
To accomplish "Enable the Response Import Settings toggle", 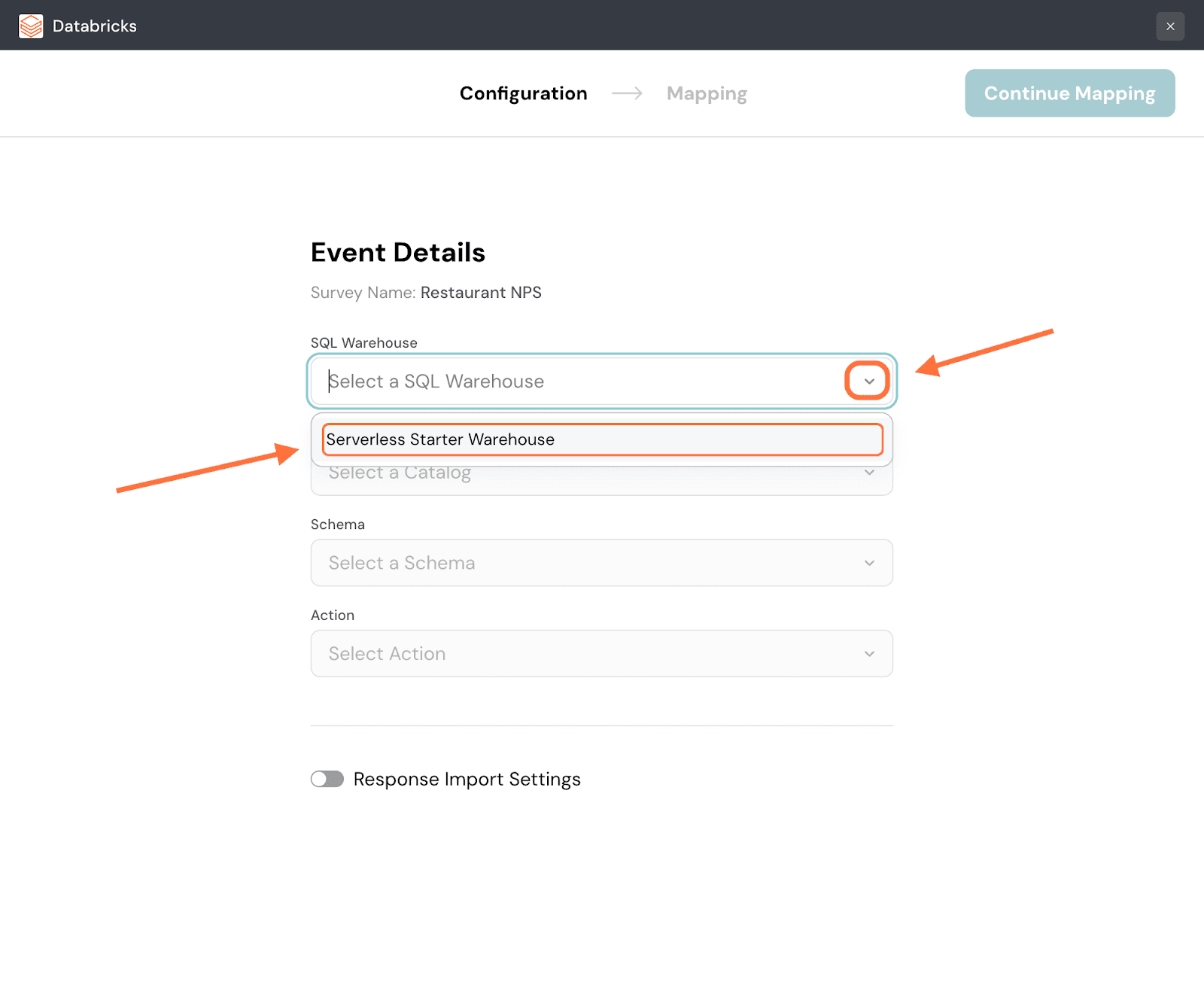I will (327, 779).
